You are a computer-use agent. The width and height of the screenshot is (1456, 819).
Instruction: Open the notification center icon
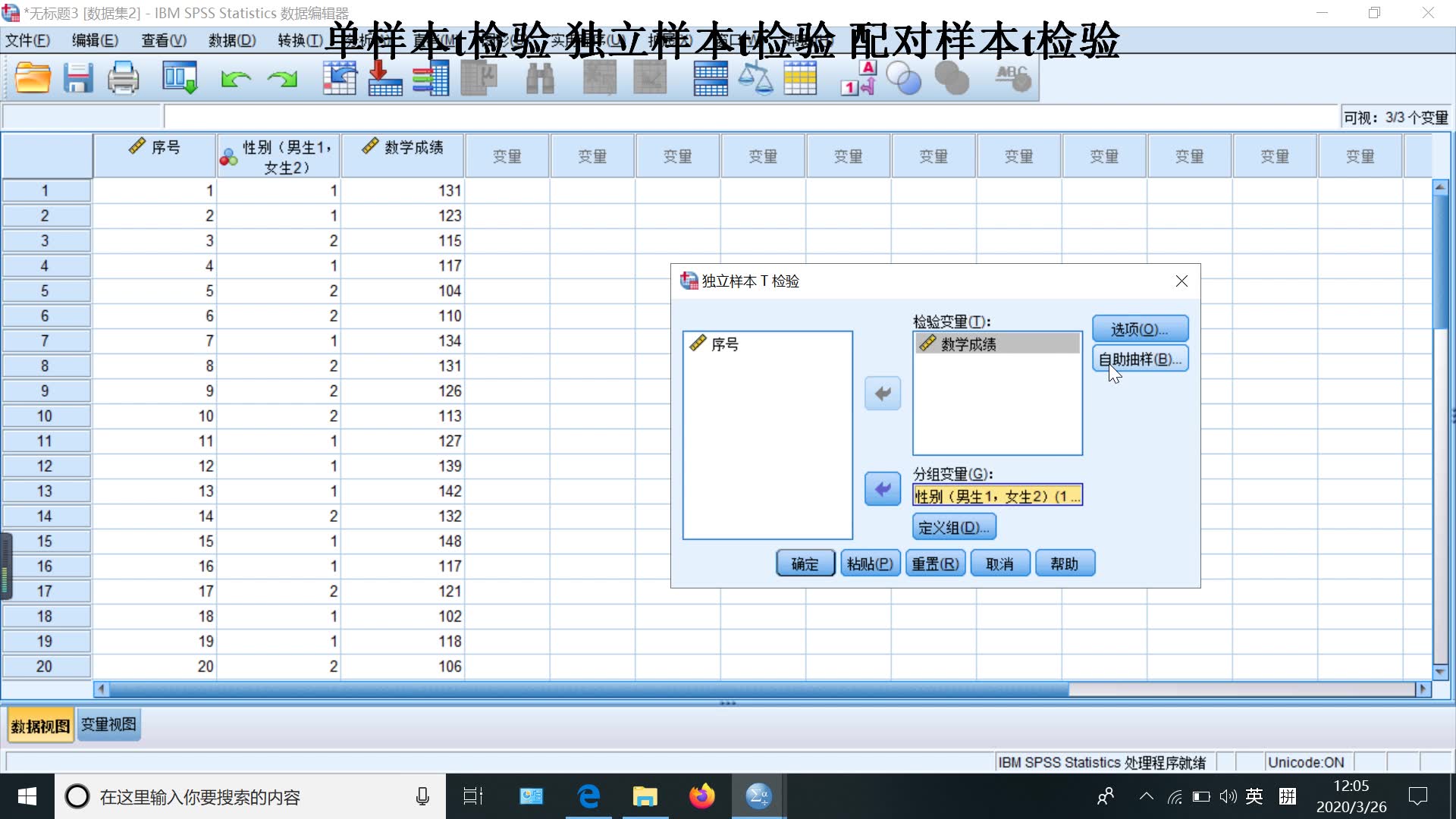click(1417, 796)
